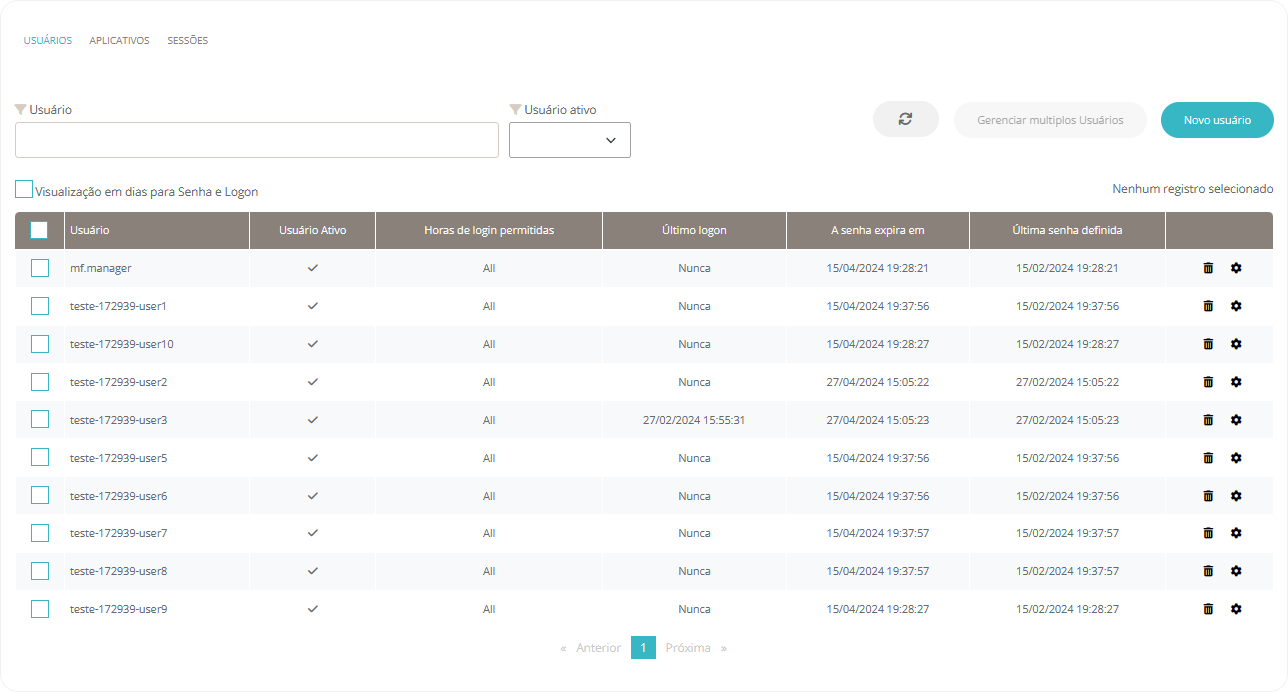Open the Usuário ativo dropdown

[x=570, y=140]
